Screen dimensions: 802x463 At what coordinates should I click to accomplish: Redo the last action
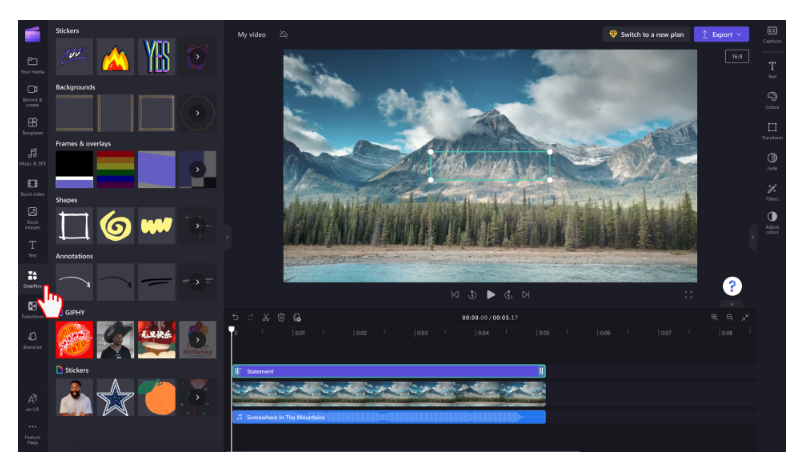tap(251, 318)
